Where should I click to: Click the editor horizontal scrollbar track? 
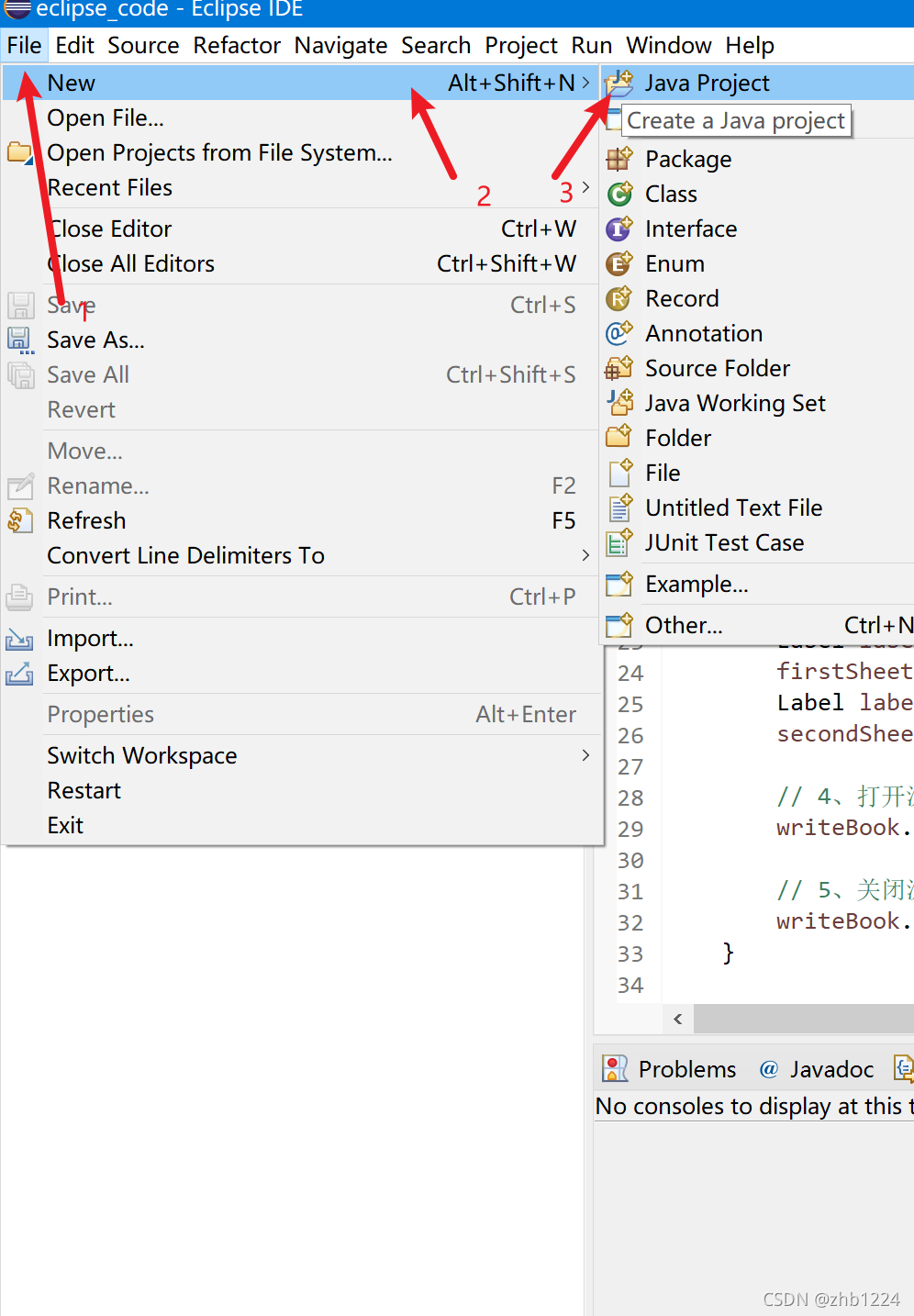pyautogui.click(x=804, y=1019)
